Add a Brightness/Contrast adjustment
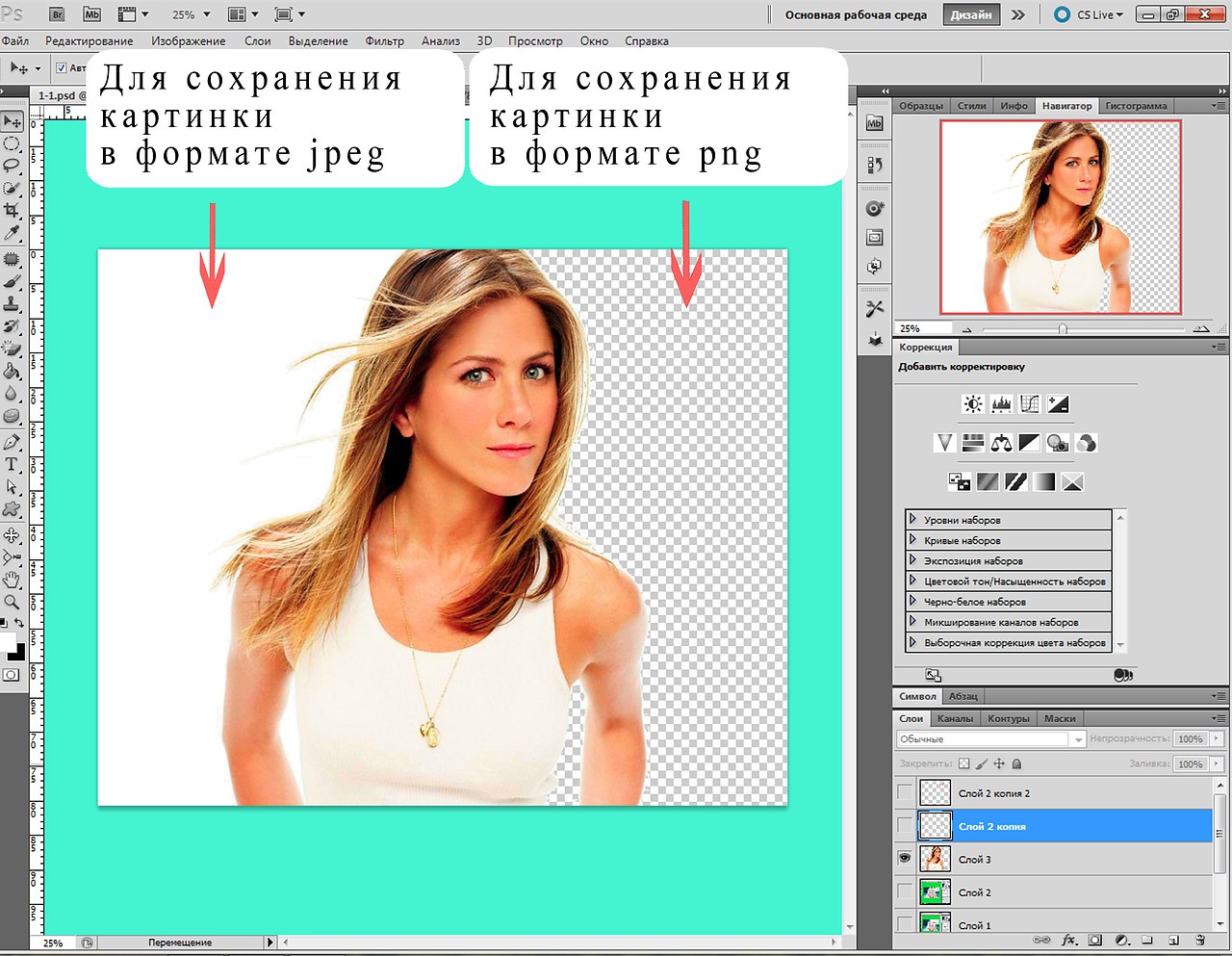This screenshot has height=956, width=1232. (973, 404)
